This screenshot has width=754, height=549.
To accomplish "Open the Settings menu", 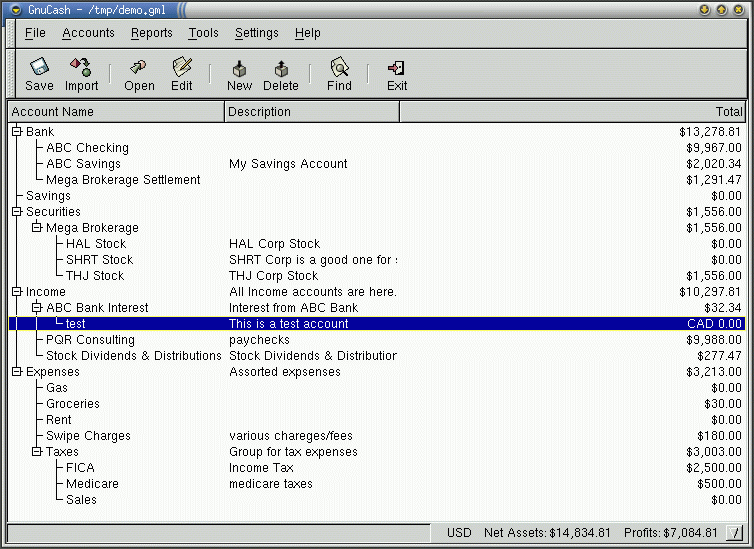I will [257, 33].
